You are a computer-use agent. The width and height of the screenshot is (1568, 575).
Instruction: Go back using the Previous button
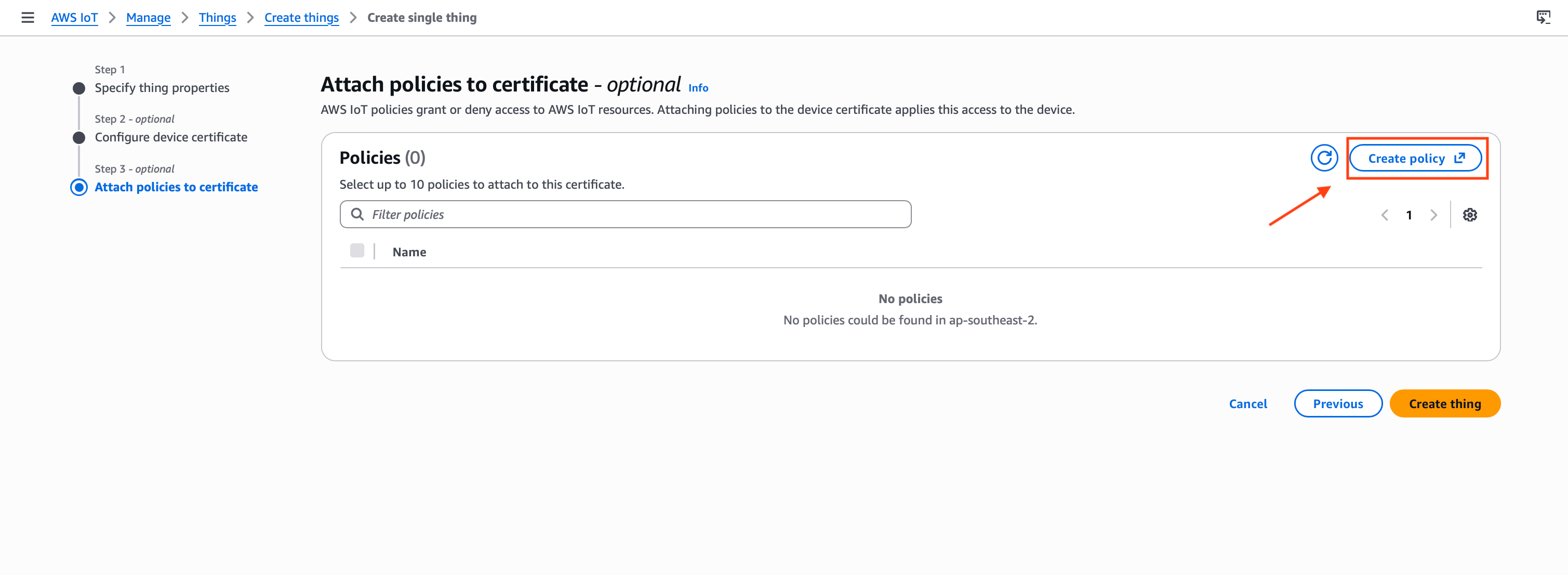point(1338,403)
